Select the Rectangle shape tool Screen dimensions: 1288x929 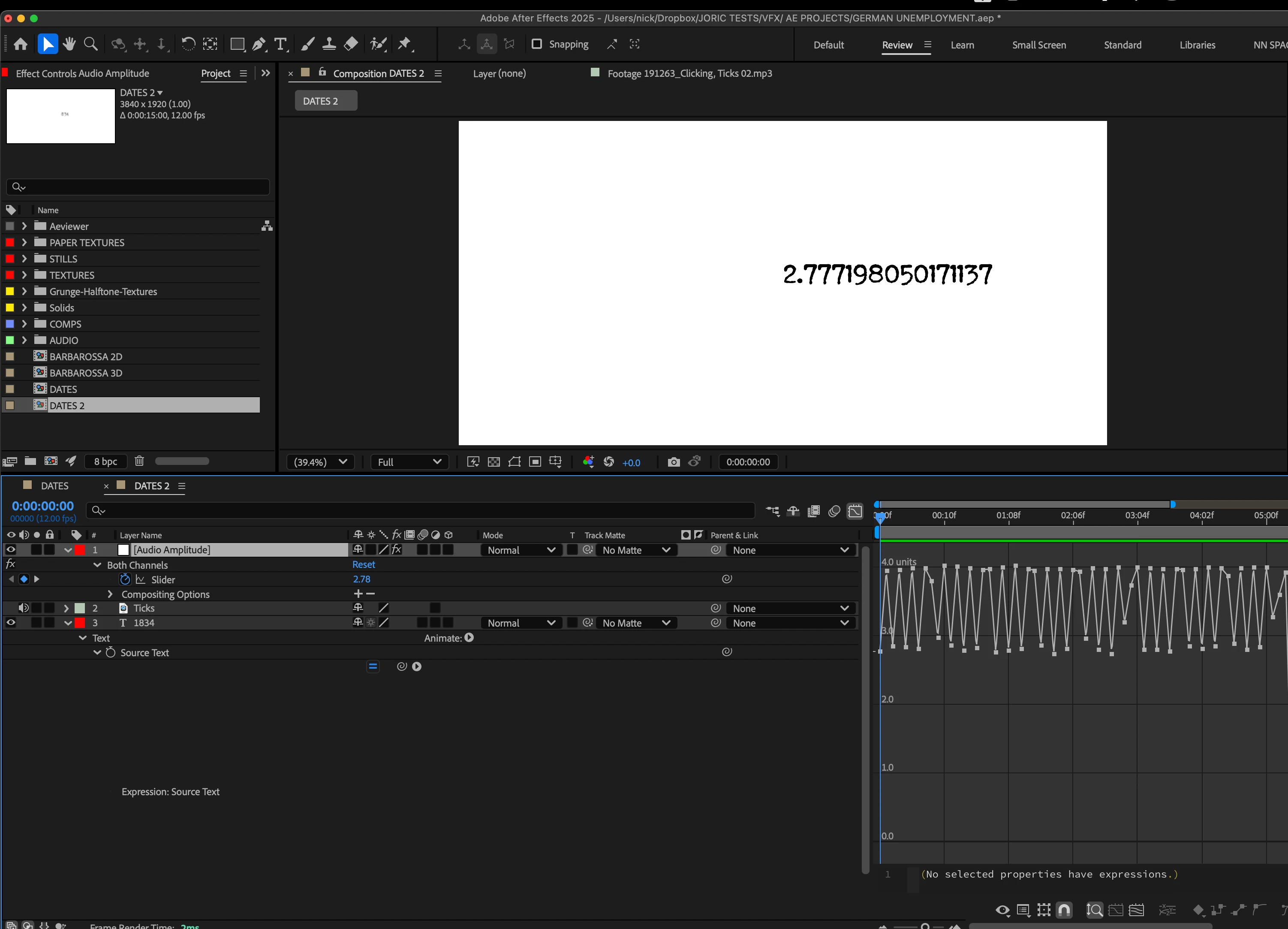coord(237,44)
